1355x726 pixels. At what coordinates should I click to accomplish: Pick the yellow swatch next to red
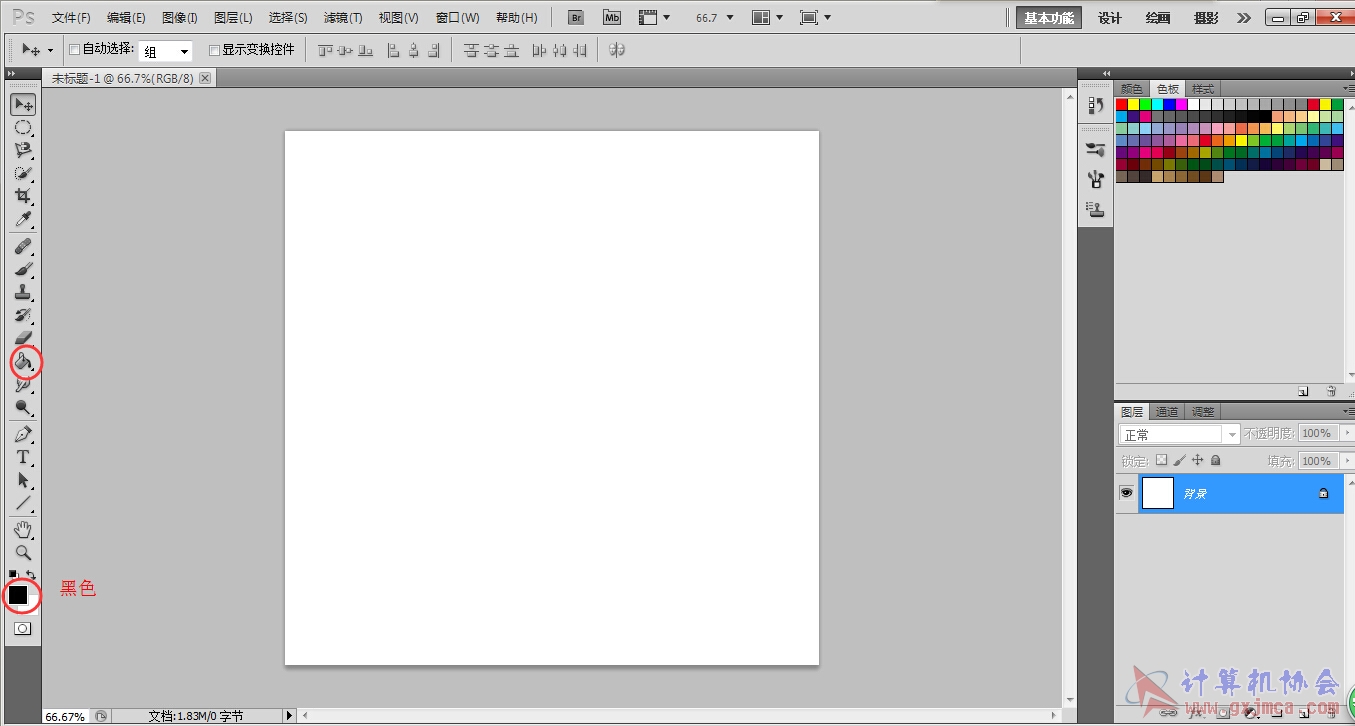pos(1134,104)
